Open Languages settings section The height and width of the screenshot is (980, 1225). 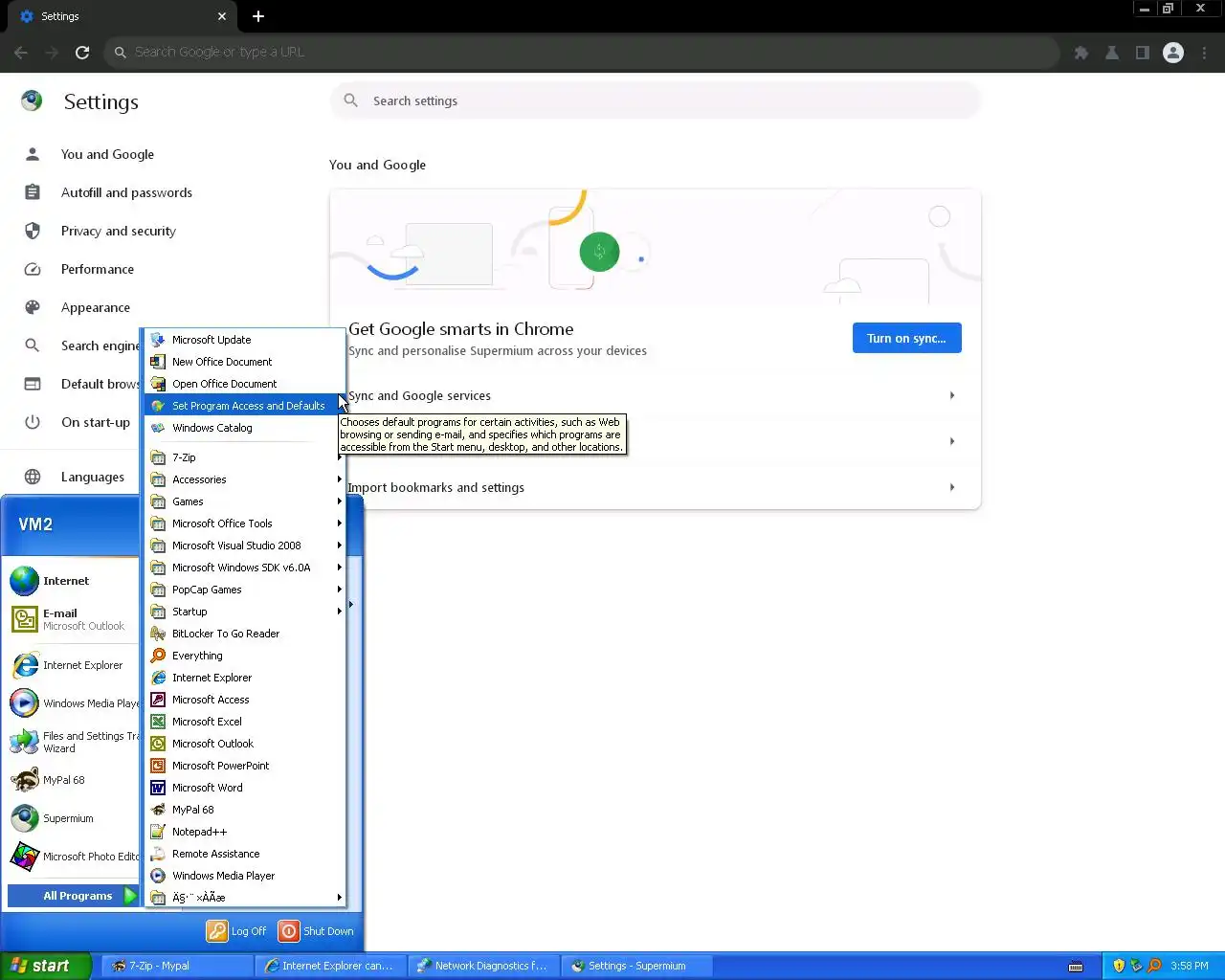tap(93, 477)
